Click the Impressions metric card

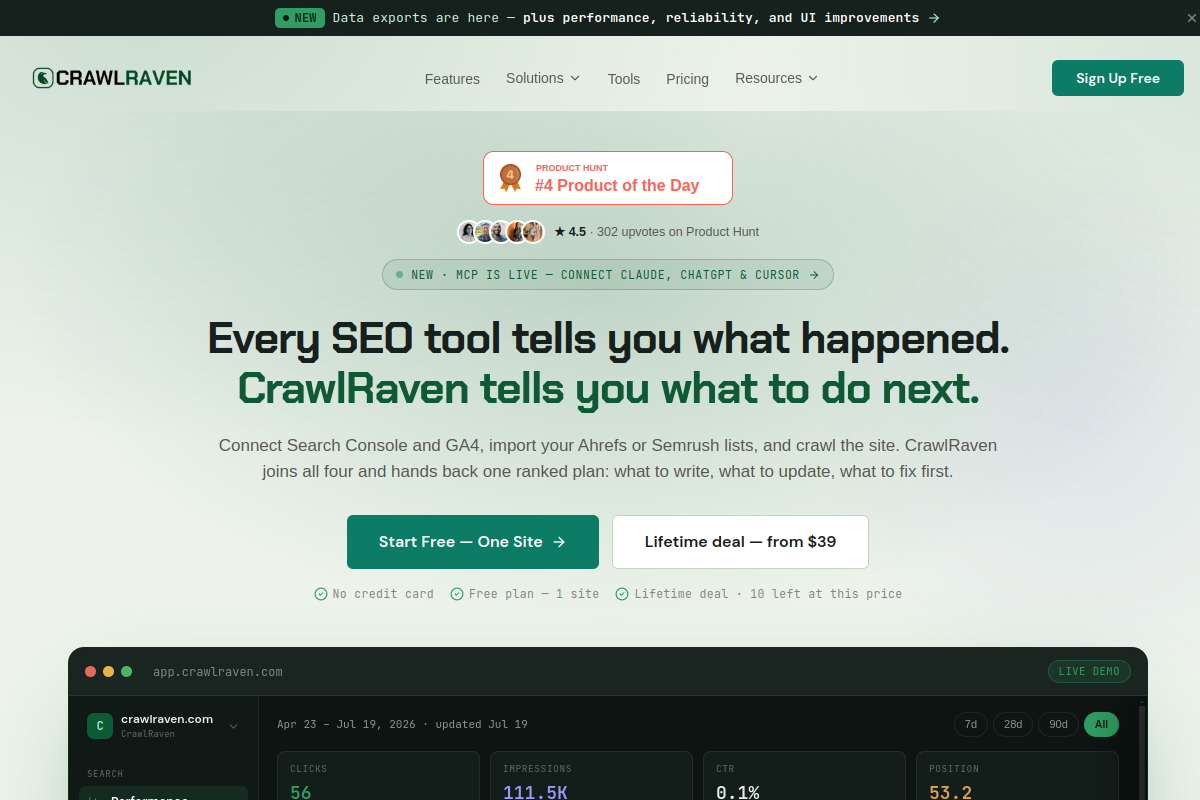click(x=591, y=776)
